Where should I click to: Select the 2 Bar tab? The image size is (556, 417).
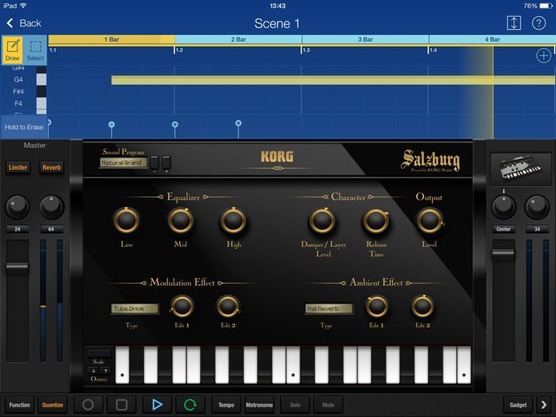coord(238,39)
